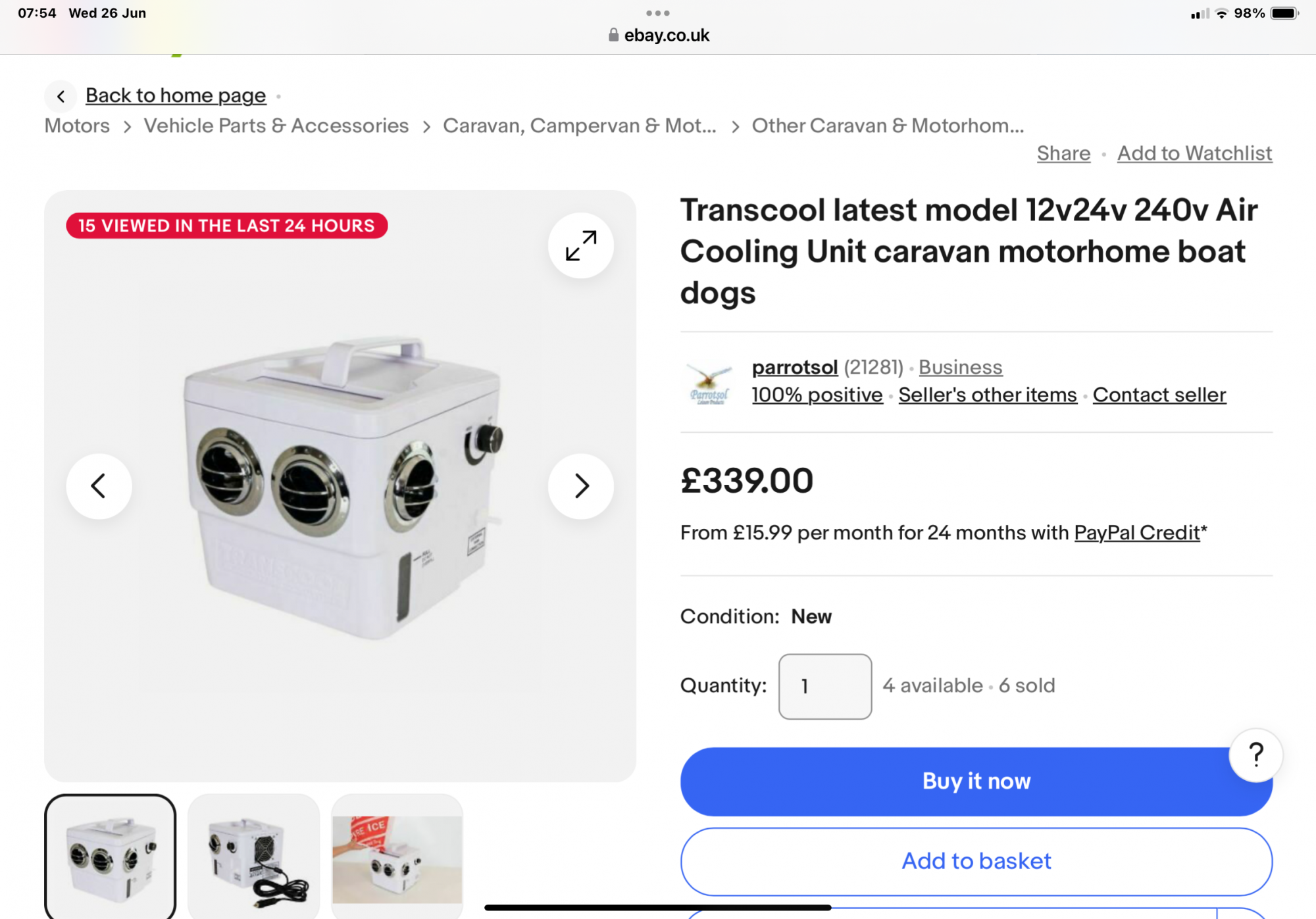Focus the Quantity input field
Viewport: 1316px width, 919px height.
click(x=824, y=686)
